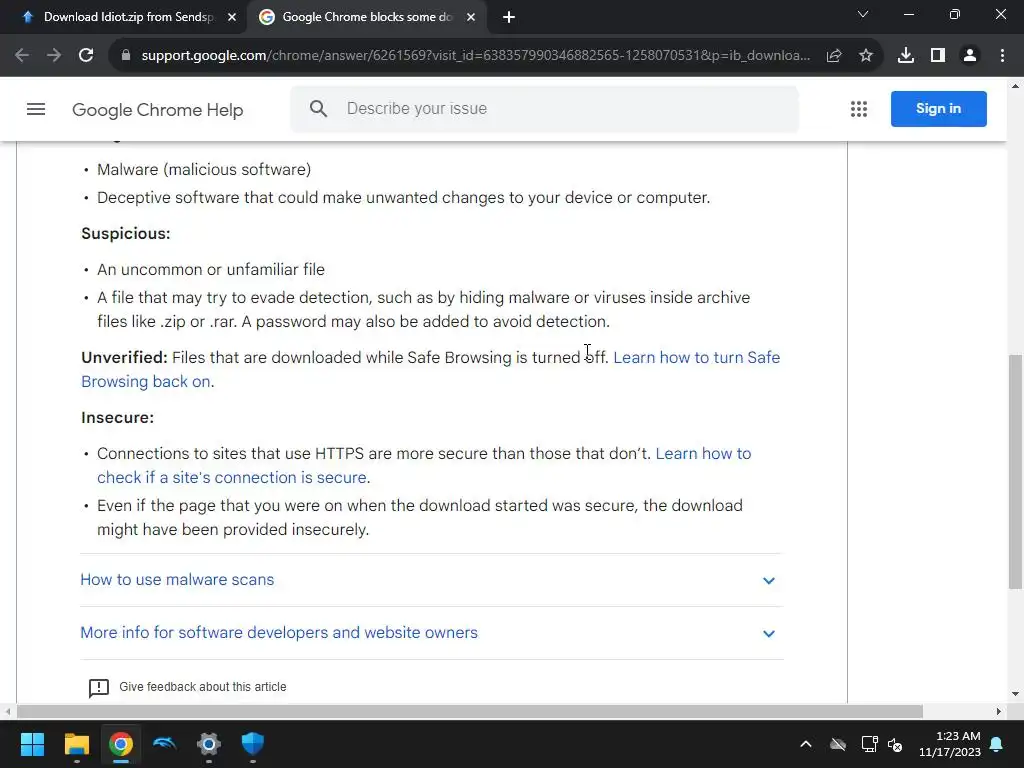Open a new browser tab

(x=509, y=18)
